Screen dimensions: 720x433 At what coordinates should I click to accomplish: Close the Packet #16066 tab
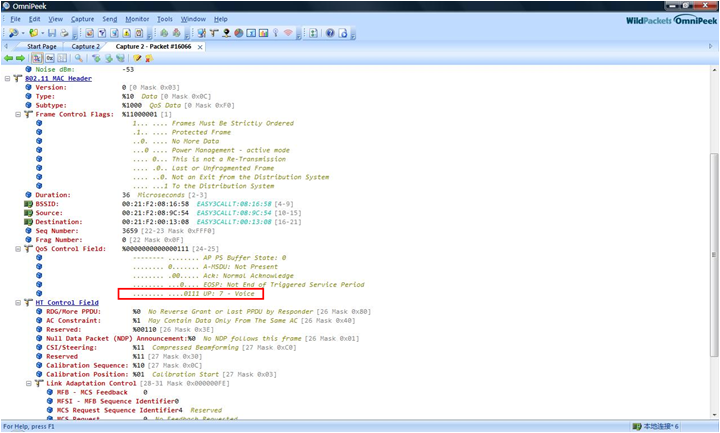(200, 47)
